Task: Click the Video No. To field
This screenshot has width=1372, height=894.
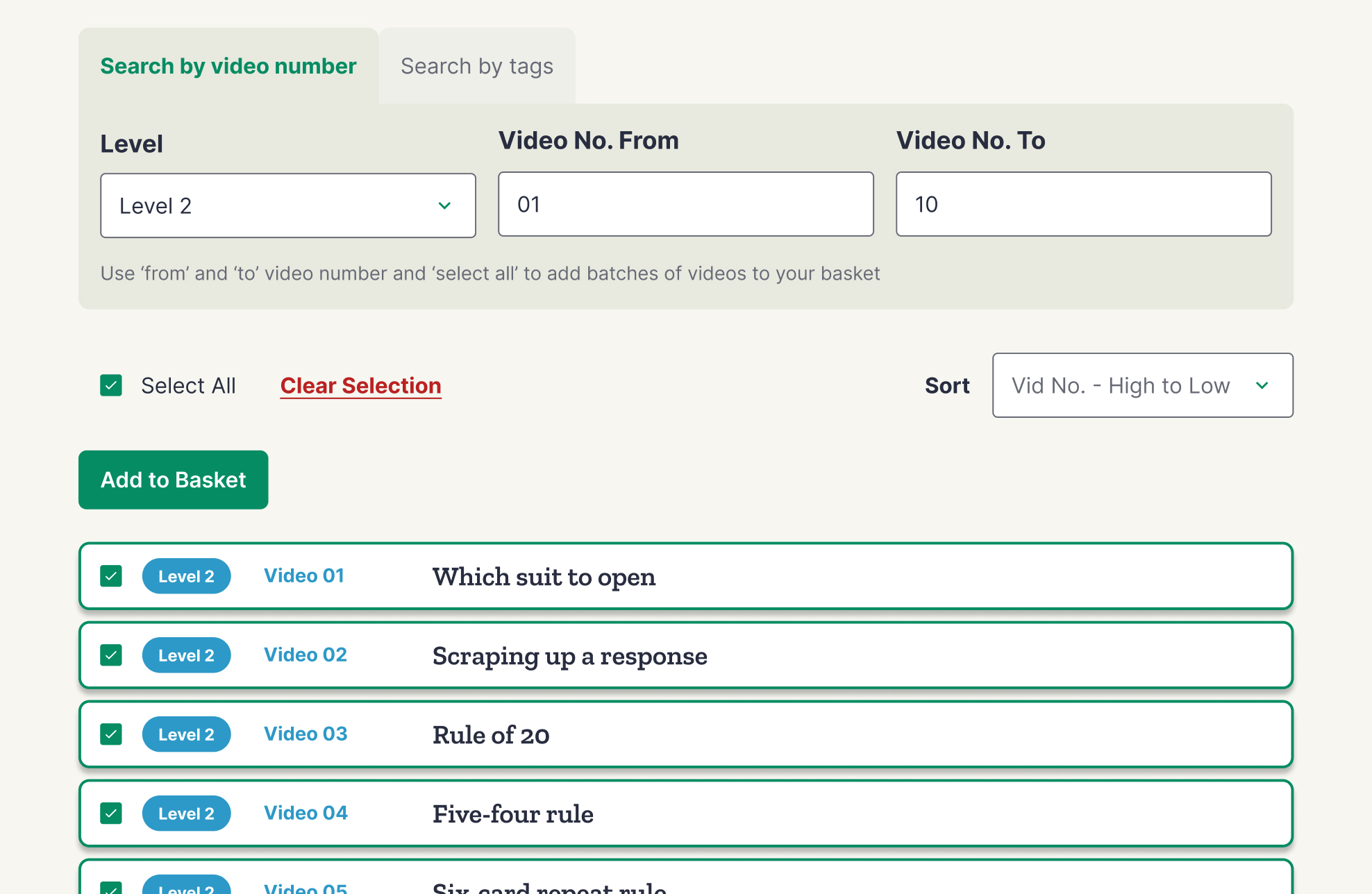Action: 1083,204
